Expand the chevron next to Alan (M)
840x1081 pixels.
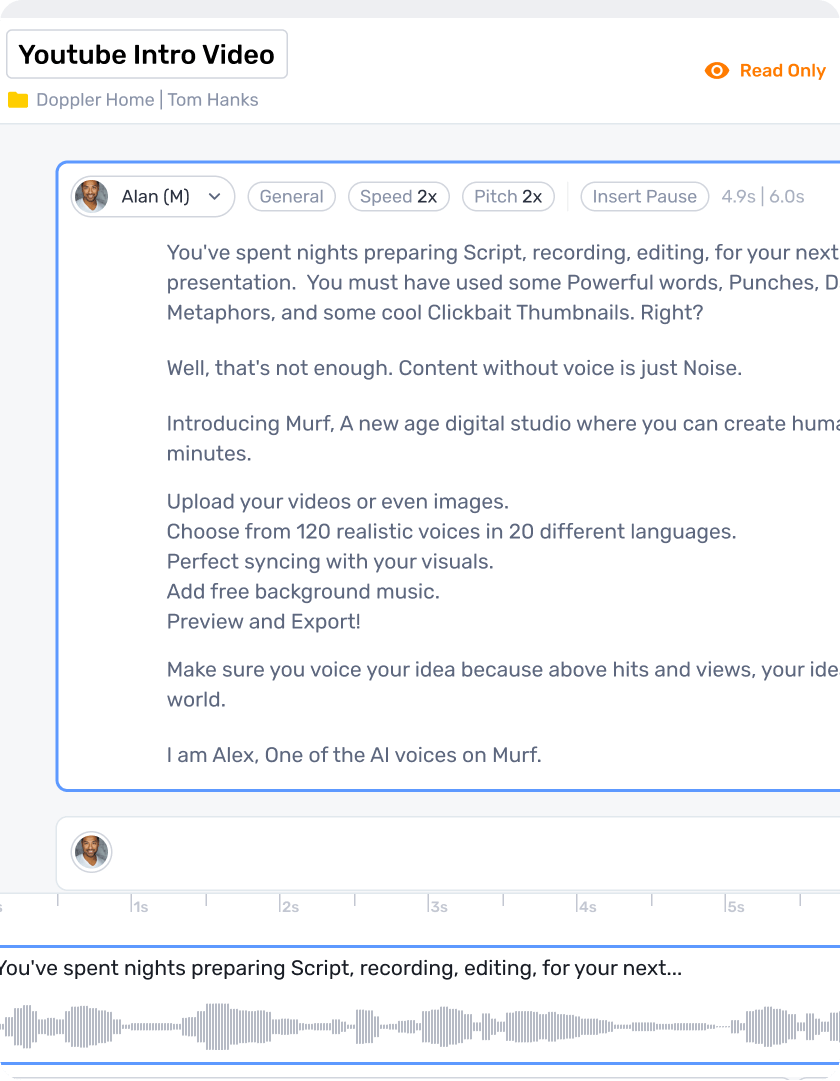coord(214,197)
